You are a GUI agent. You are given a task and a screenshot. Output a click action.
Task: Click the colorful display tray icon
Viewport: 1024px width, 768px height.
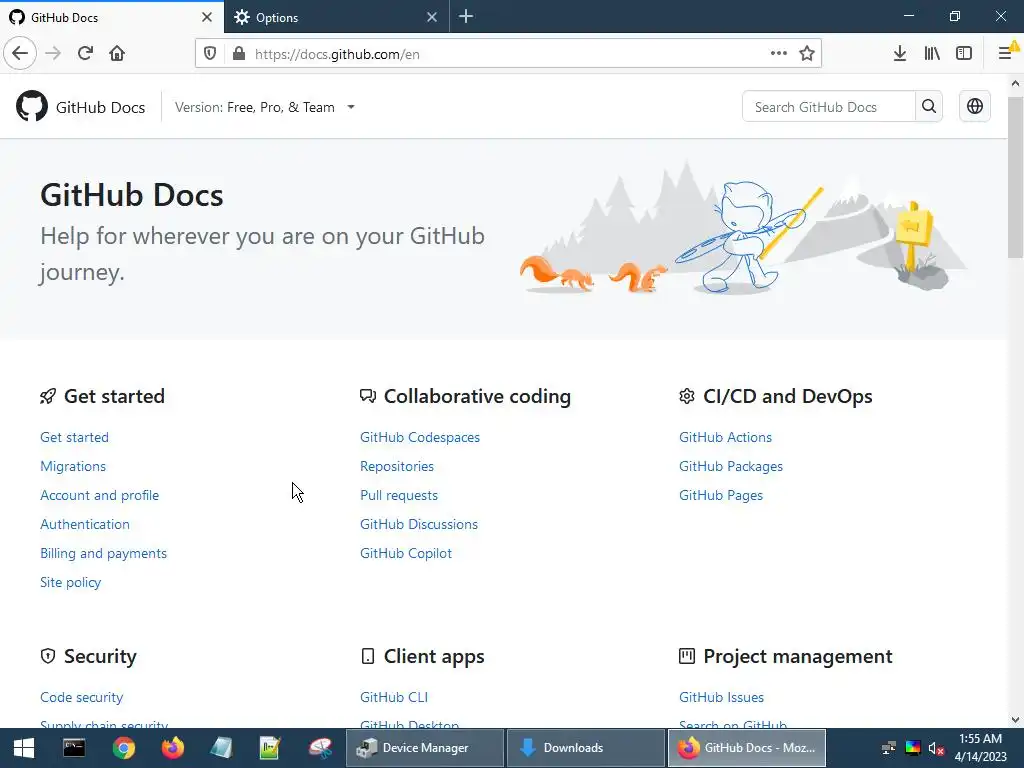tap(913, 748)
